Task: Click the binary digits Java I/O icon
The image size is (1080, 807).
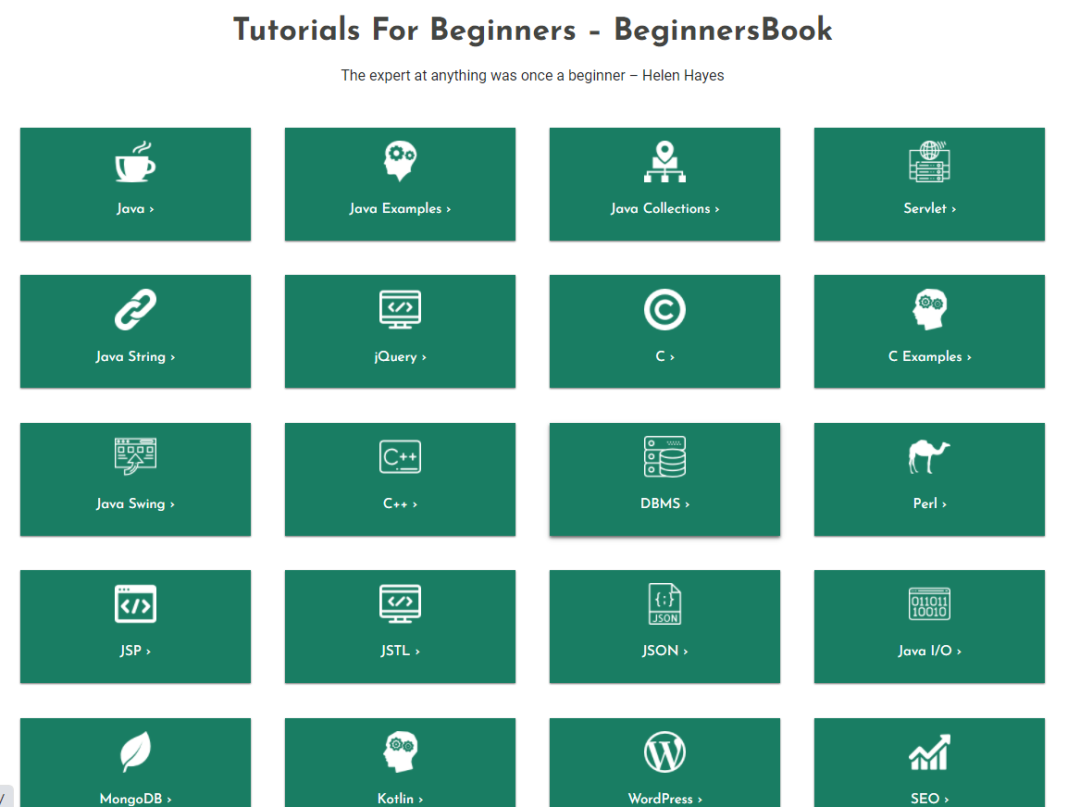Action: coord(929,603)
